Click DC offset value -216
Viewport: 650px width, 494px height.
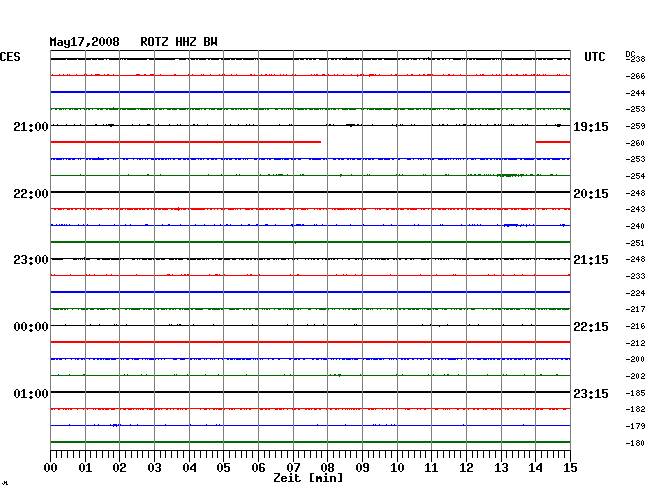[635, 327]
